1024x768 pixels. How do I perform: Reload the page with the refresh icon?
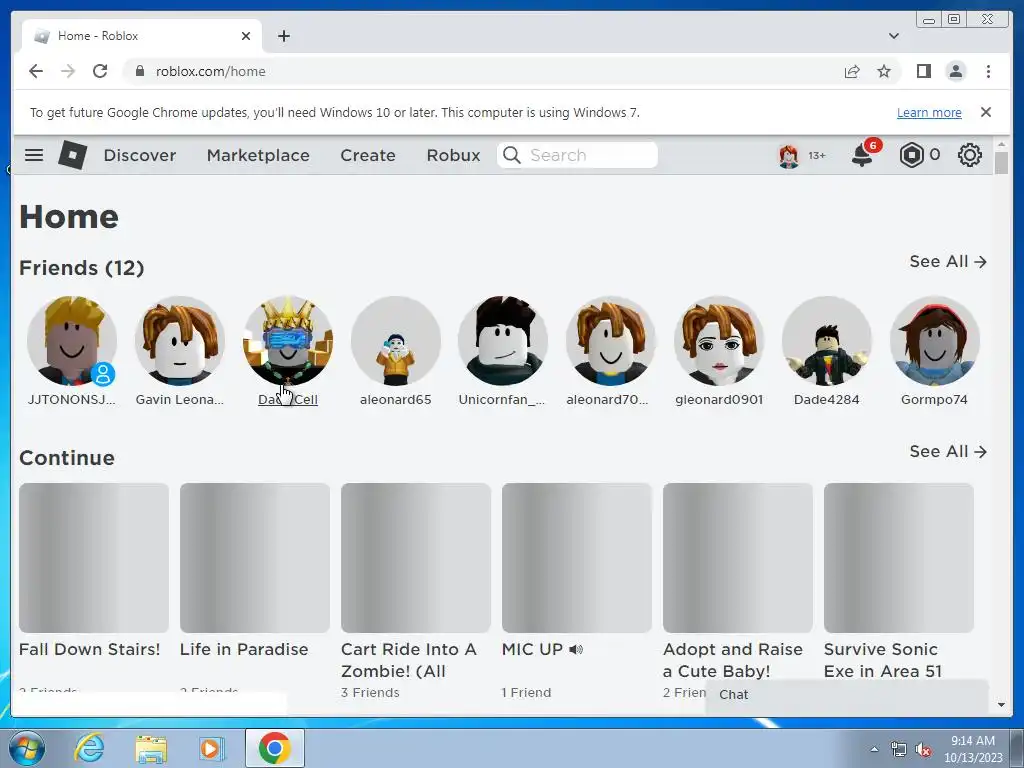tap(100, 71)
